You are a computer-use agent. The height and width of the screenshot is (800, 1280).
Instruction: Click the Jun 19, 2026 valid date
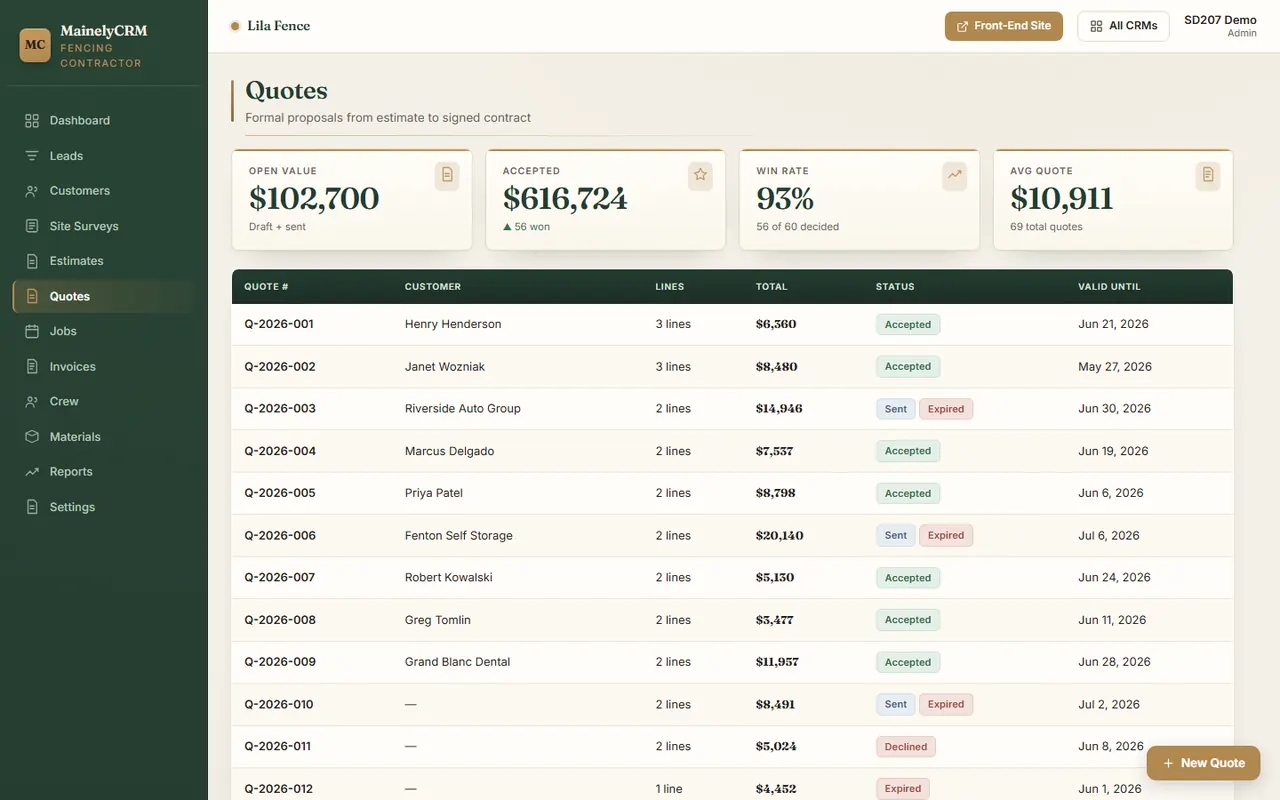tap(1113, 451)
